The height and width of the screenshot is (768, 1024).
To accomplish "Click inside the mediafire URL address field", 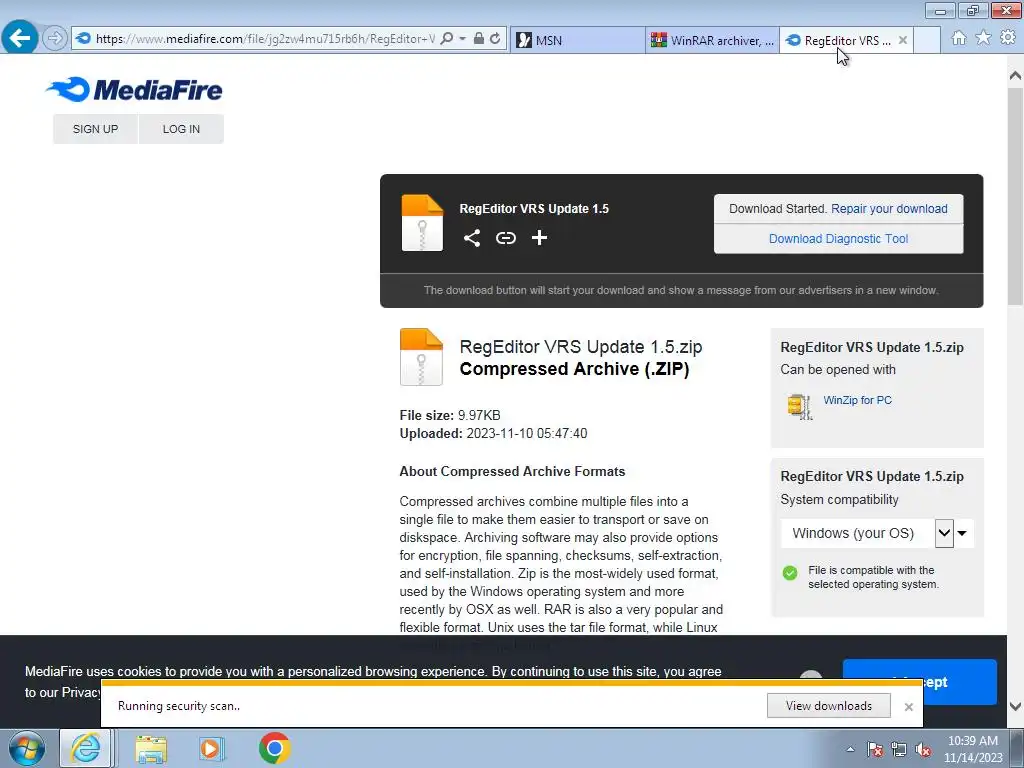I will (264, 39).
